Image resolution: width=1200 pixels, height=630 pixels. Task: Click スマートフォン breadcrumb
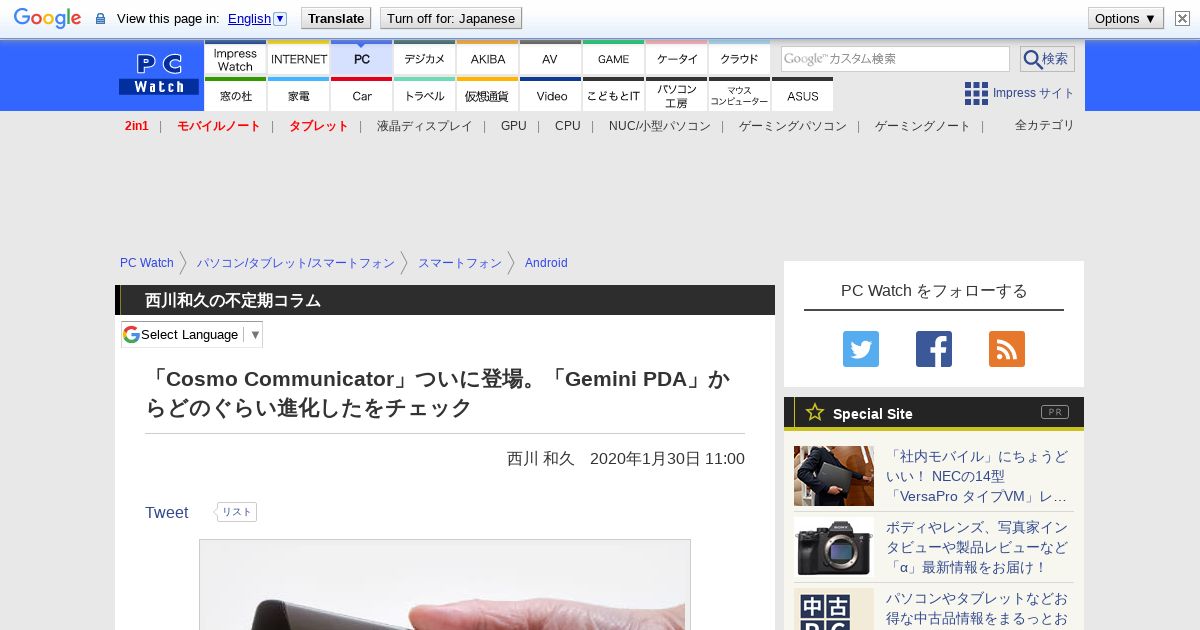(x=460, y=263)
